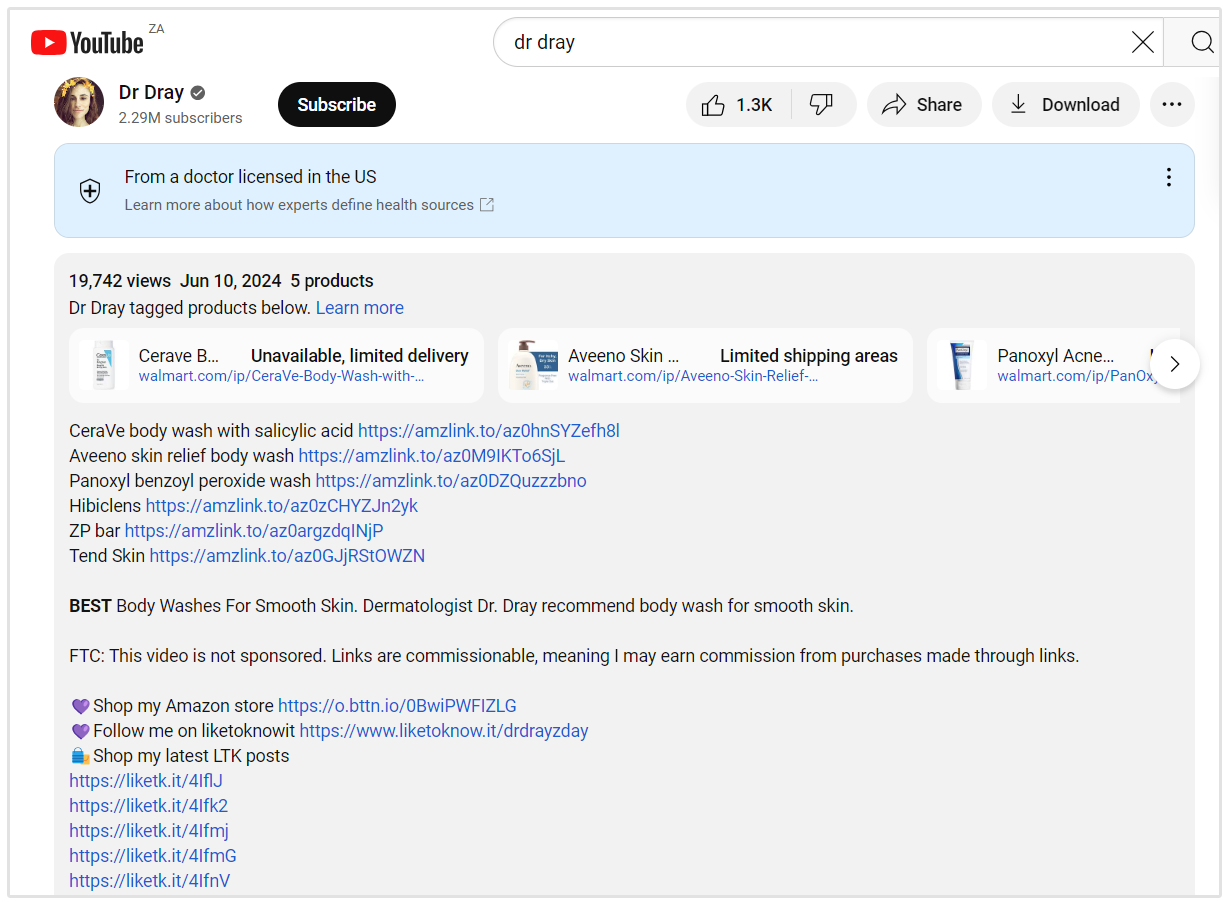Open the Cerave body wash product card
Viewport: 1229px width, 905px height.
tap(276, 365)
